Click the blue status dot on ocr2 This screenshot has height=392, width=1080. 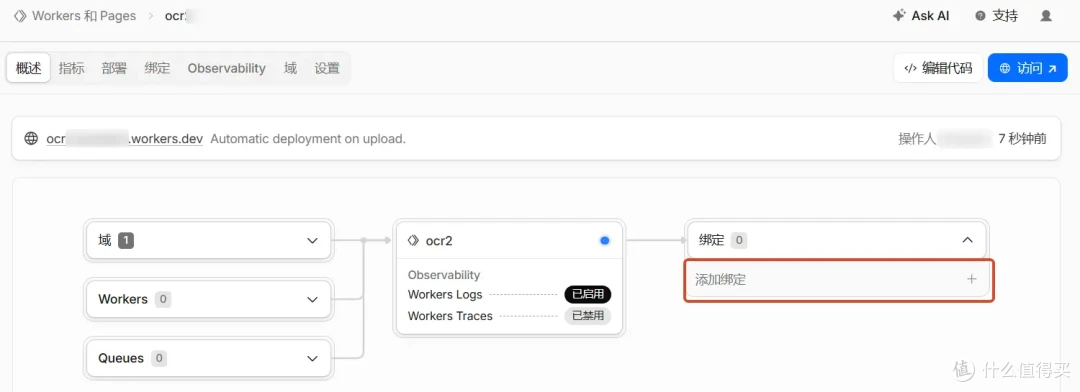click(x=605, y=240)
